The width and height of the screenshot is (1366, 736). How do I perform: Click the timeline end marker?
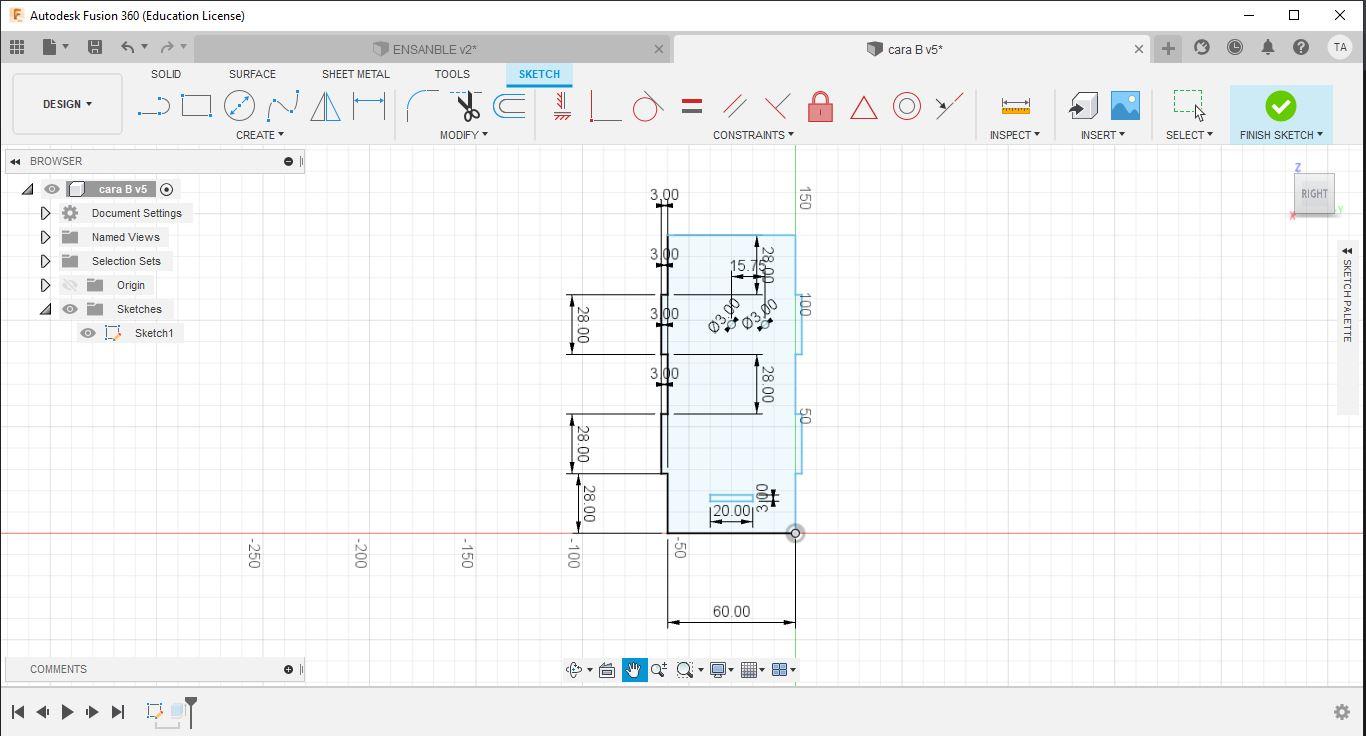coord(191,710)
